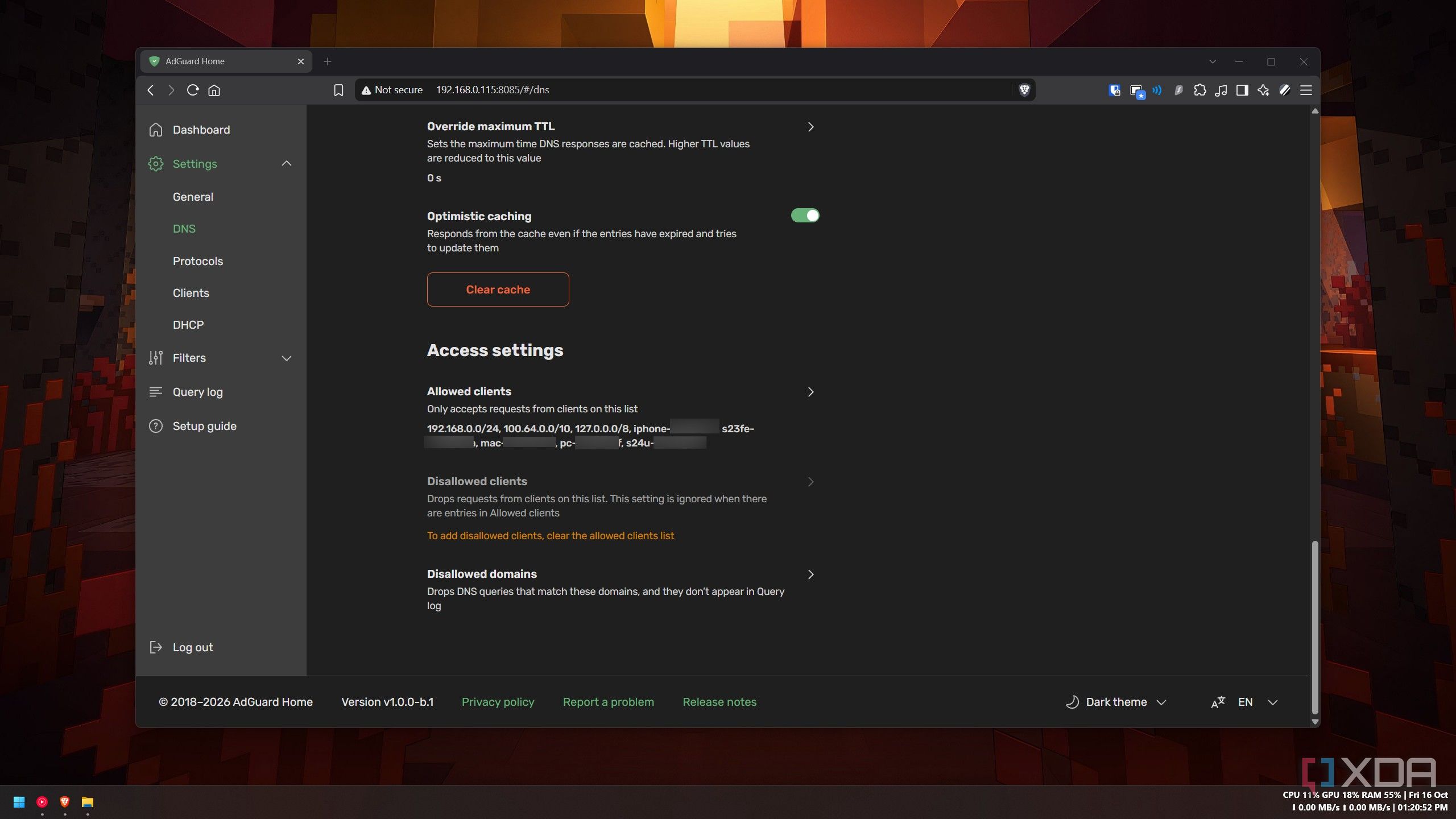Open the DHCP settings page

188,325
